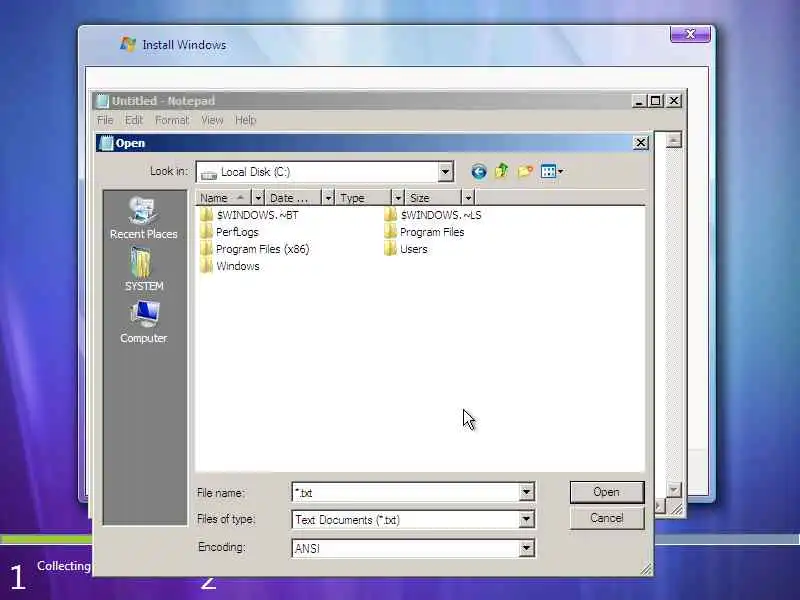Open the Notepad View menu

pyautogui.click(x=212, y=120)
